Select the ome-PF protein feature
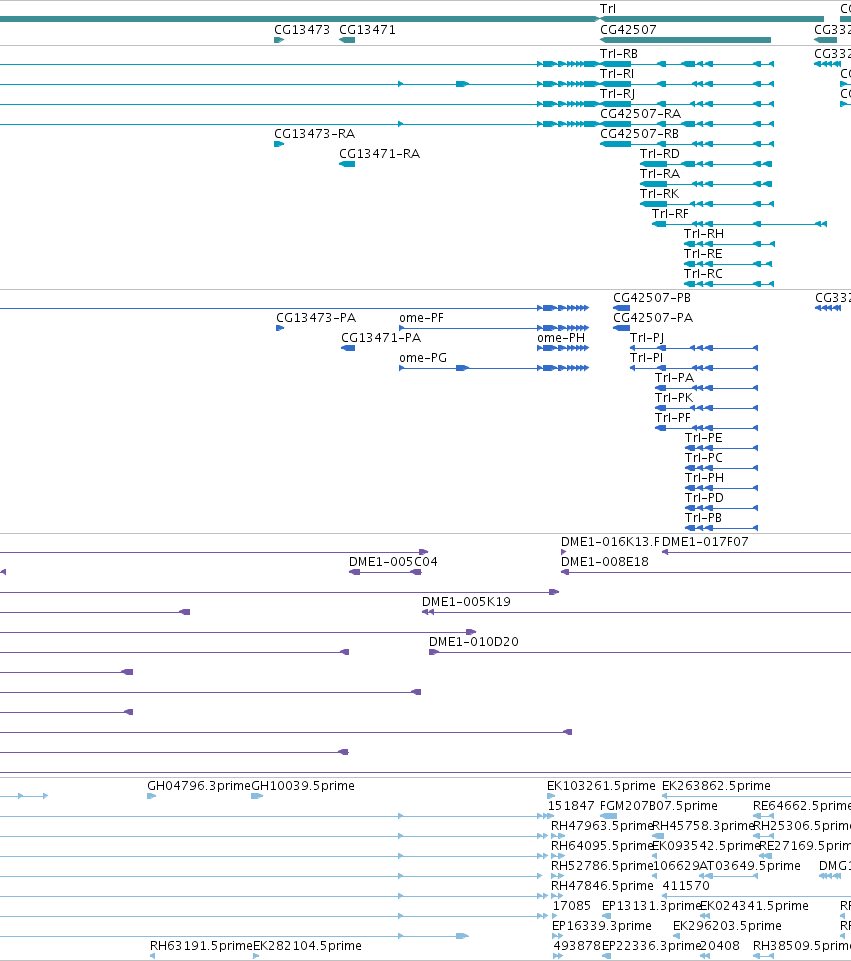 (x=494, y=328)
